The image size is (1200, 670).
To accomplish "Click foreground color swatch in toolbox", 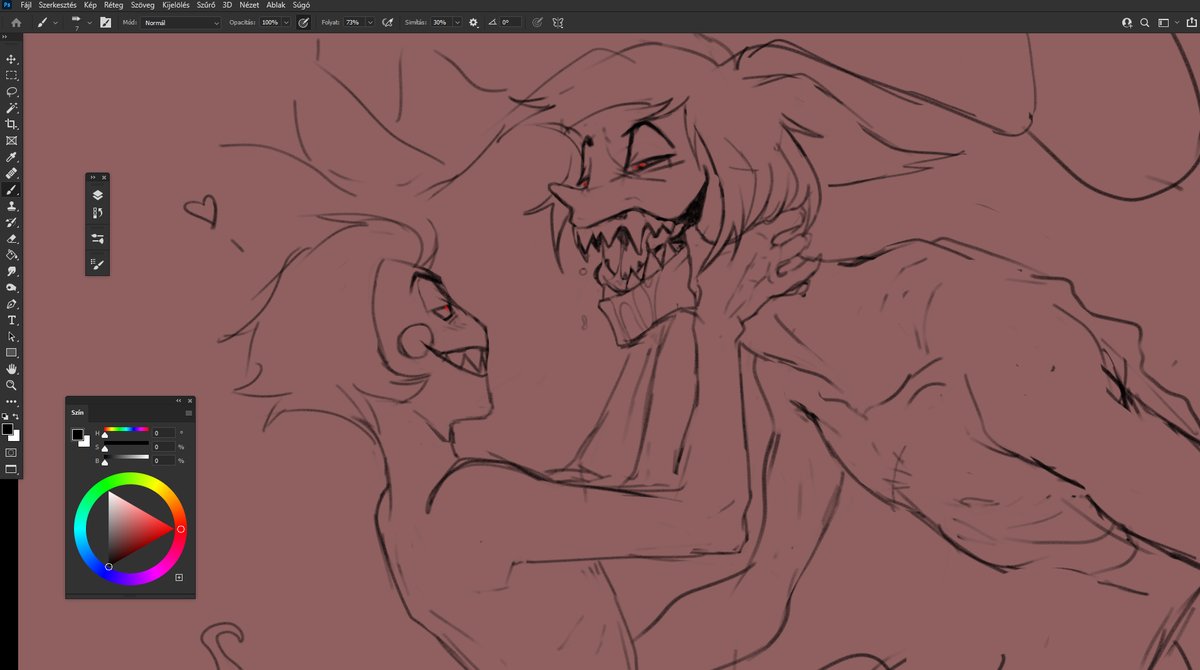I will tap(7, 429).
